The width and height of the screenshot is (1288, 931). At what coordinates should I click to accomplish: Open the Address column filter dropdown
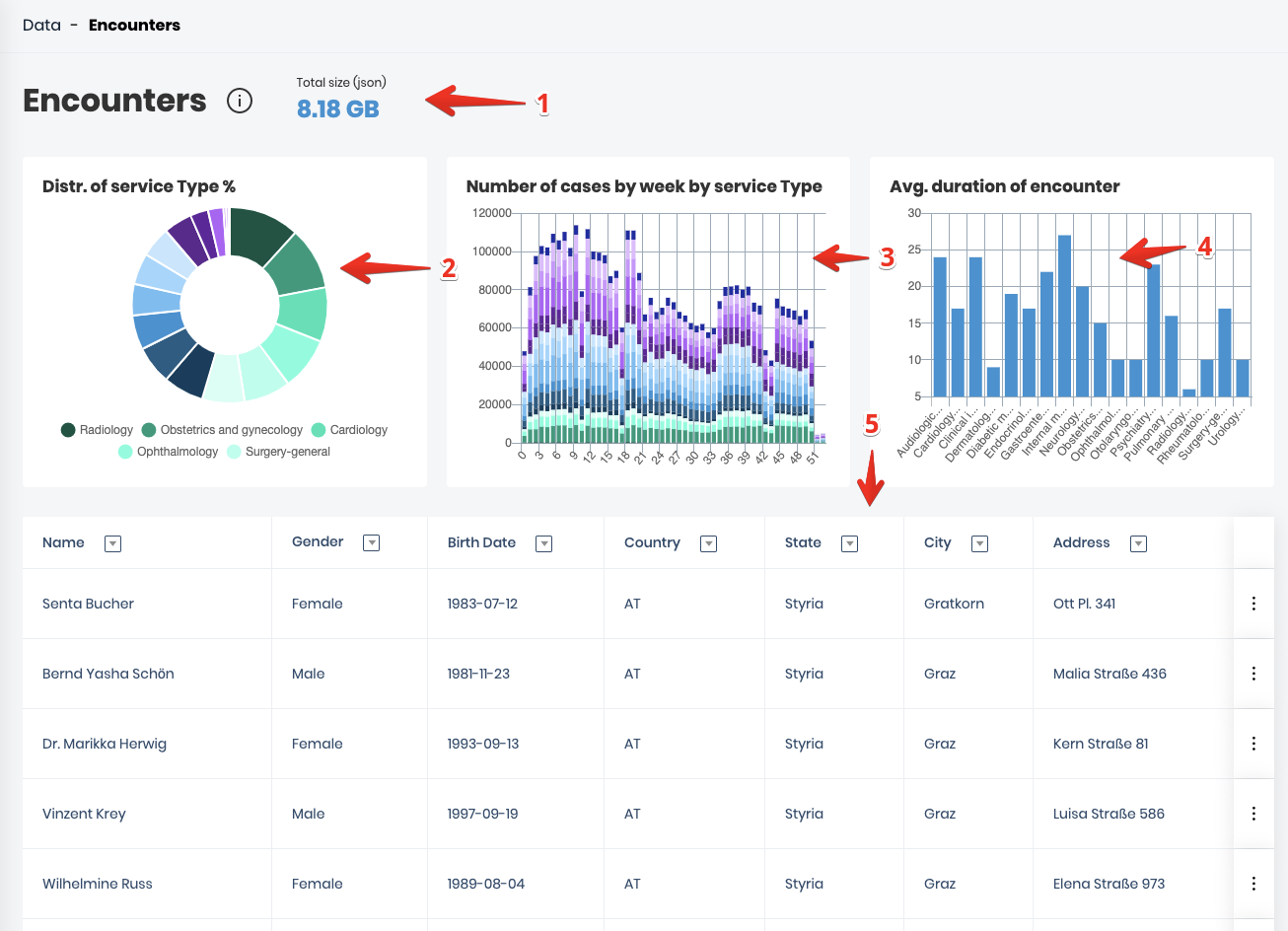pyautogui.click(x=1138, y=543)
